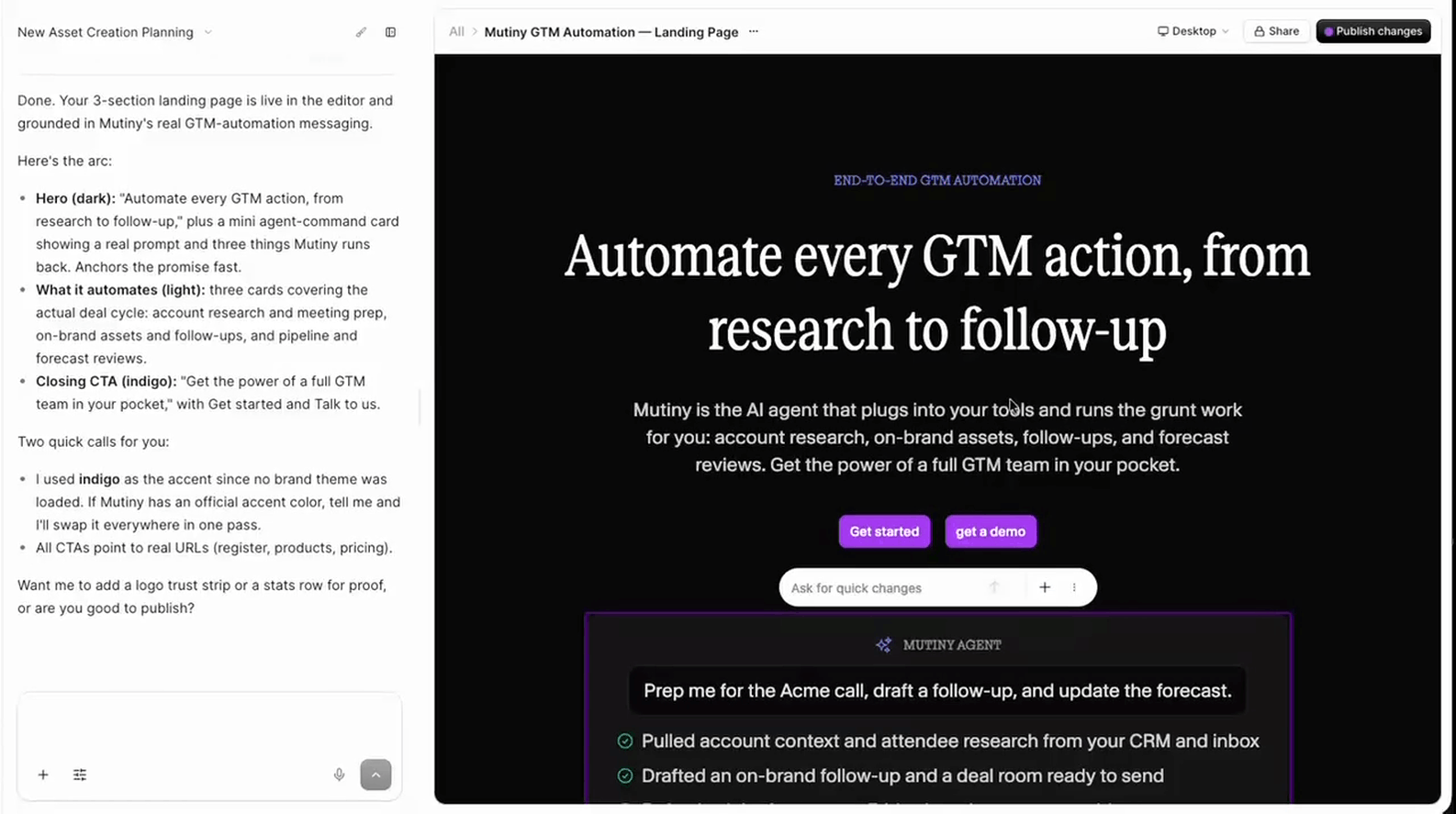Image resolution: width=1456 pixels, height=814 pixels.
Task: Select the 'Mutiny is the AI agent' paragraph
Action: [937, 437]
